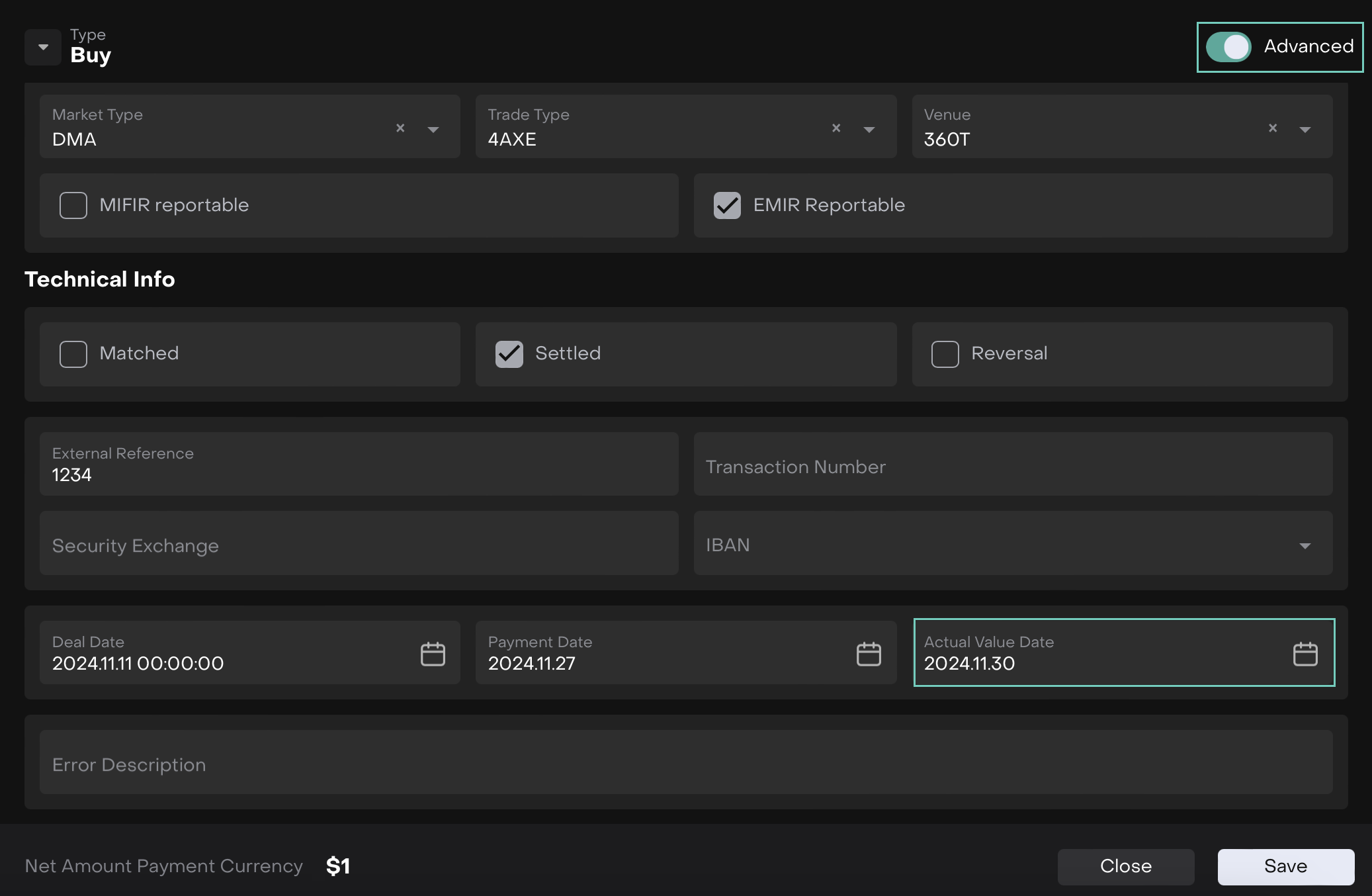This screenshot has height=896, width=1372.
Task: Click the Close button
Action: tap(1125, 866)
